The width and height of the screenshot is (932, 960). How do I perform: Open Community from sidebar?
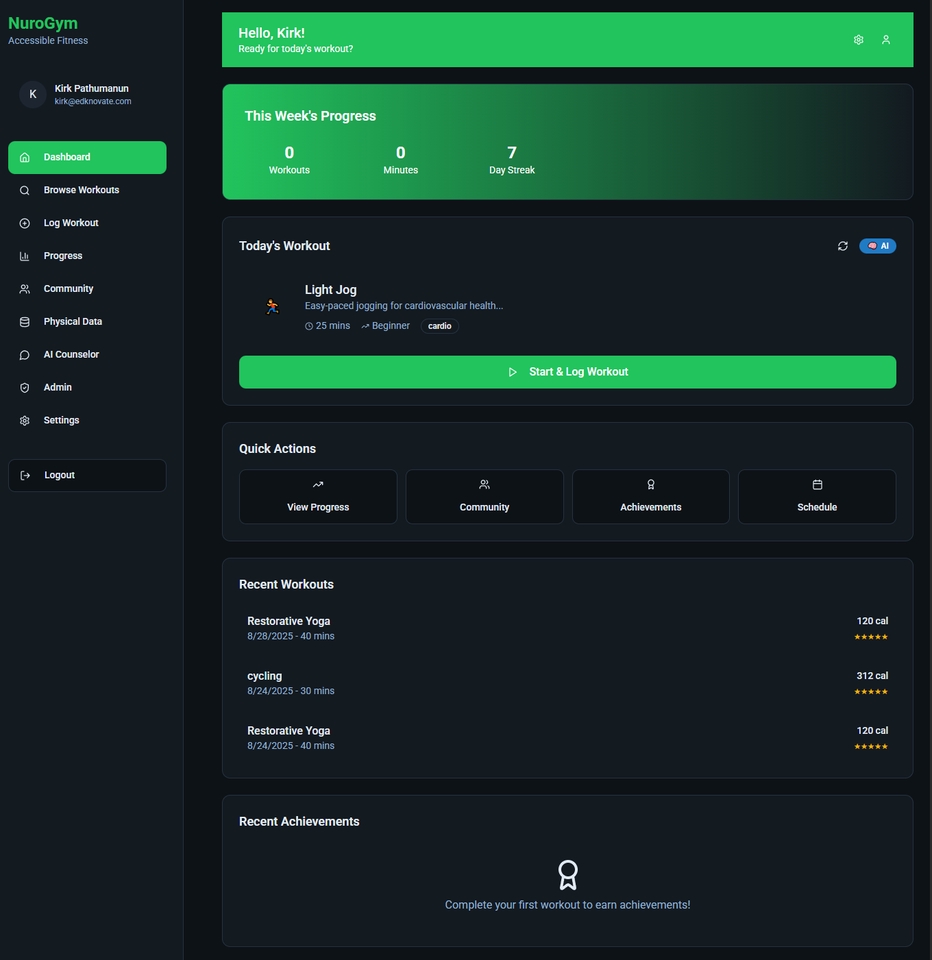tap(87, 289)
